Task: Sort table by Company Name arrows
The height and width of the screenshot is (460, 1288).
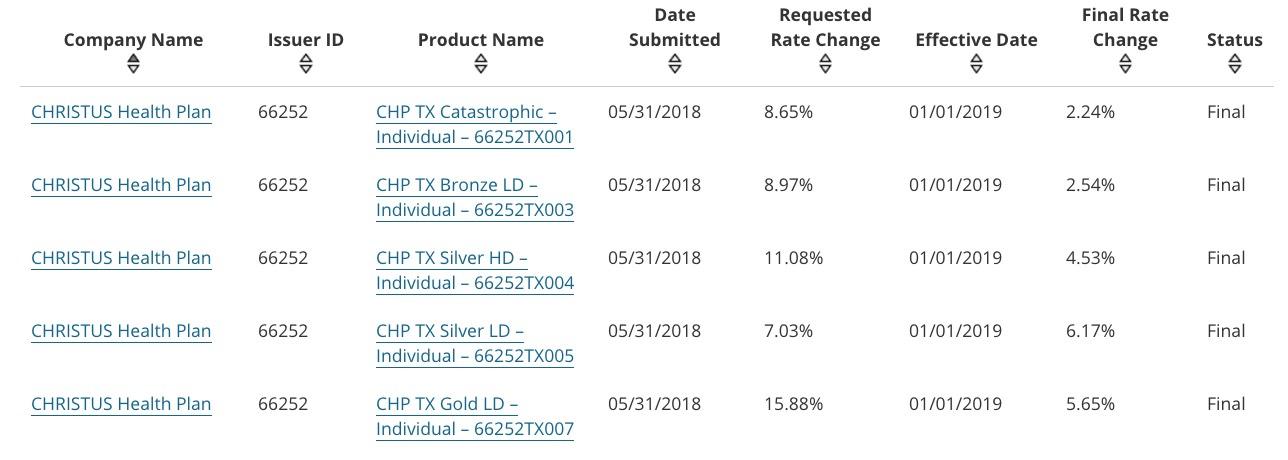Action: tap(133, 64)
